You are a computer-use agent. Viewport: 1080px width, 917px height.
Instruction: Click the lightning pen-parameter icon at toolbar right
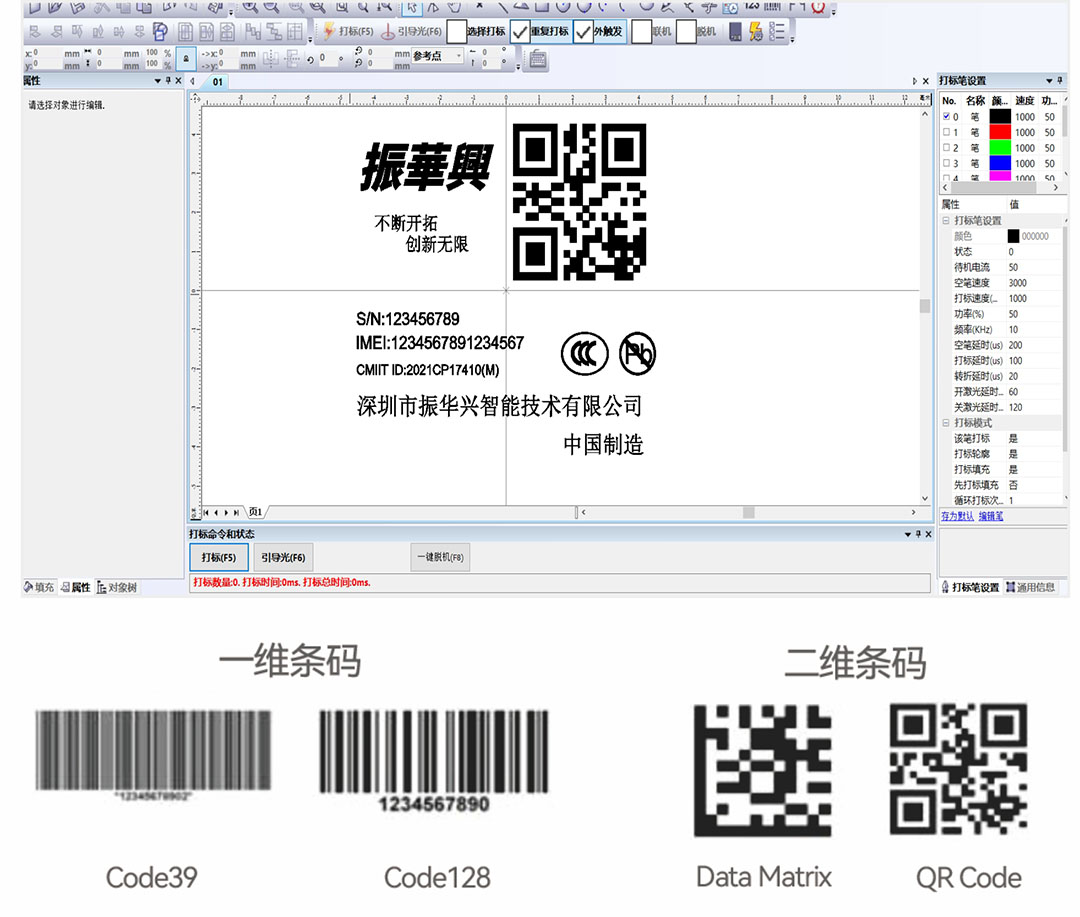click(754, 32)
